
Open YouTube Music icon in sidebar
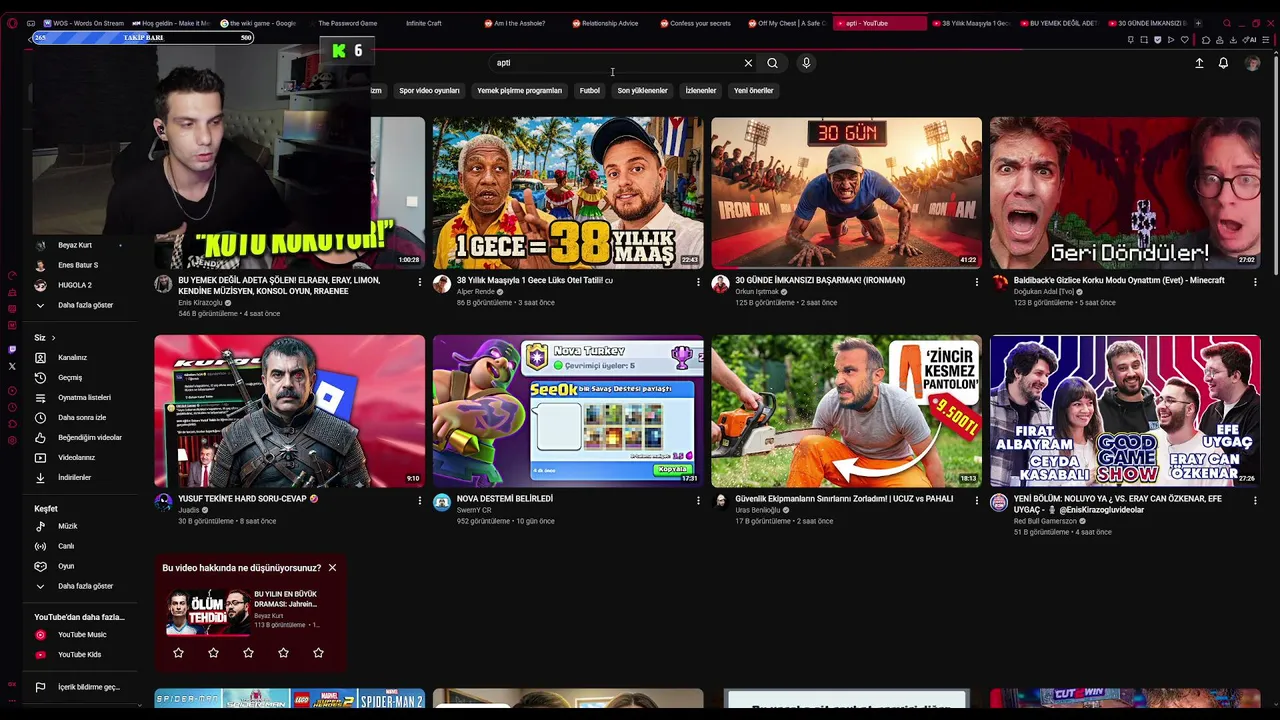(x=40, y=635)
